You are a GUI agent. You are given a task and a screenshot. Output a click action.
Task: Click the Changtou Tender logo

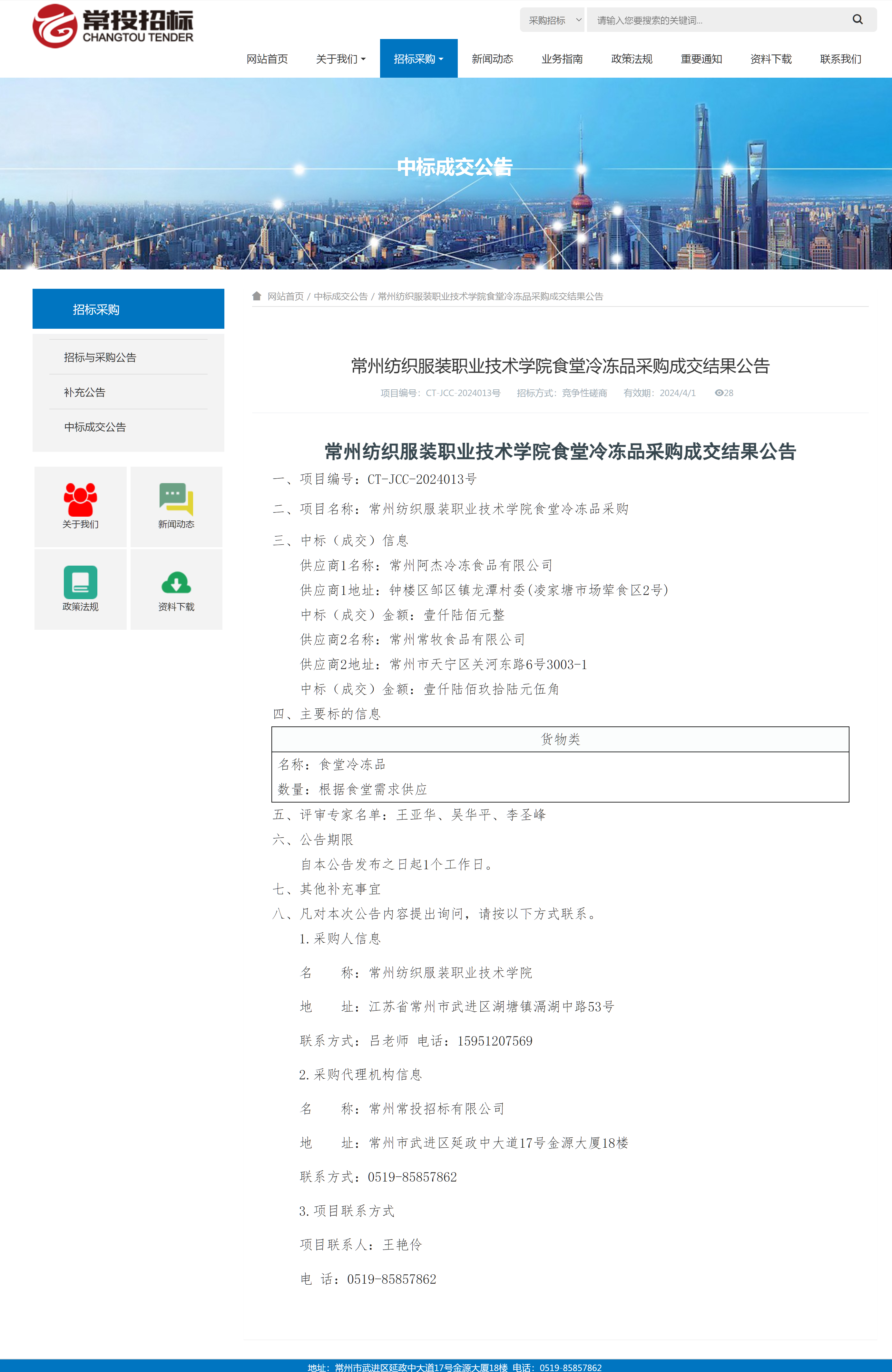113,26
